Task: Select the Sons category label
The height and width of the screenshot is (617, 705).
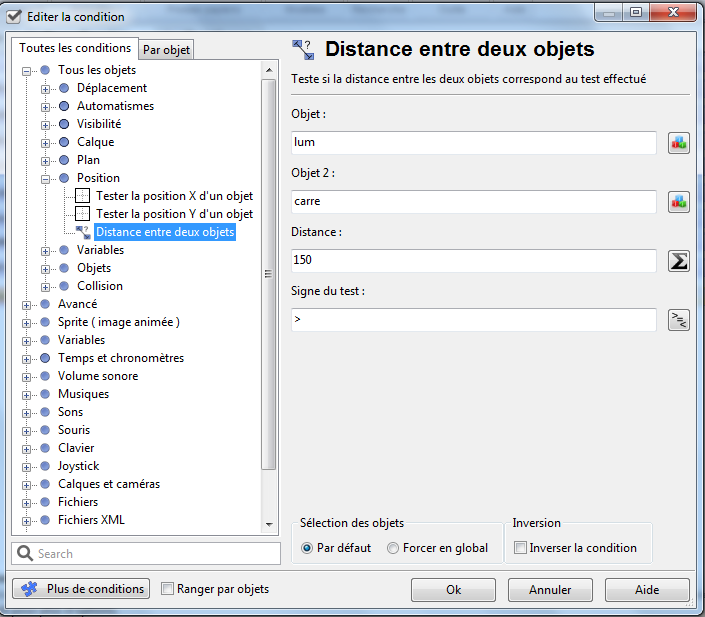Action: [71, 412]
